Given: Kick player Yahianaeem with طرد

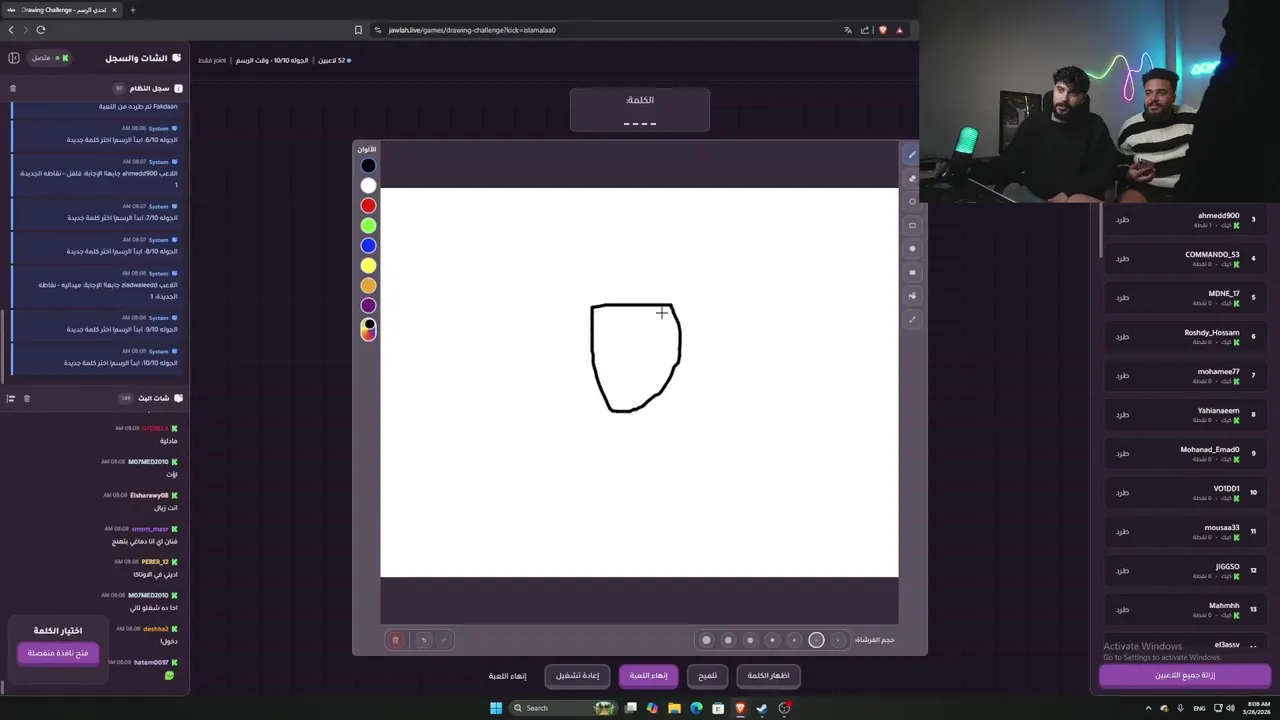Looking at the screenshot, I should click(1122, 415).
